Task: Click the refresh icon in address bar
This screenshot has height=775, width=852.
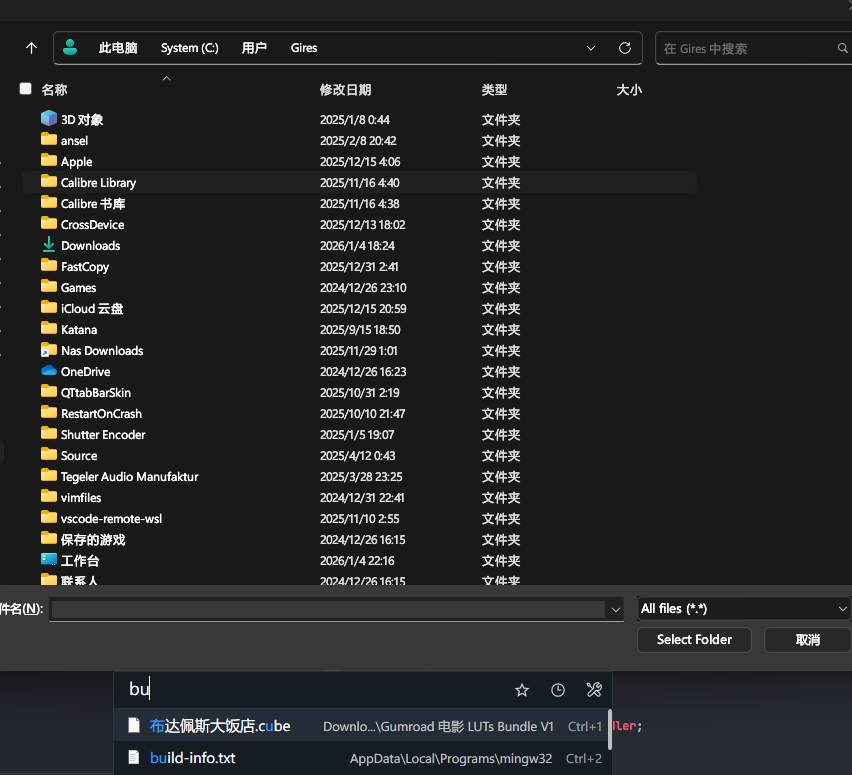Action: [625, 48]
